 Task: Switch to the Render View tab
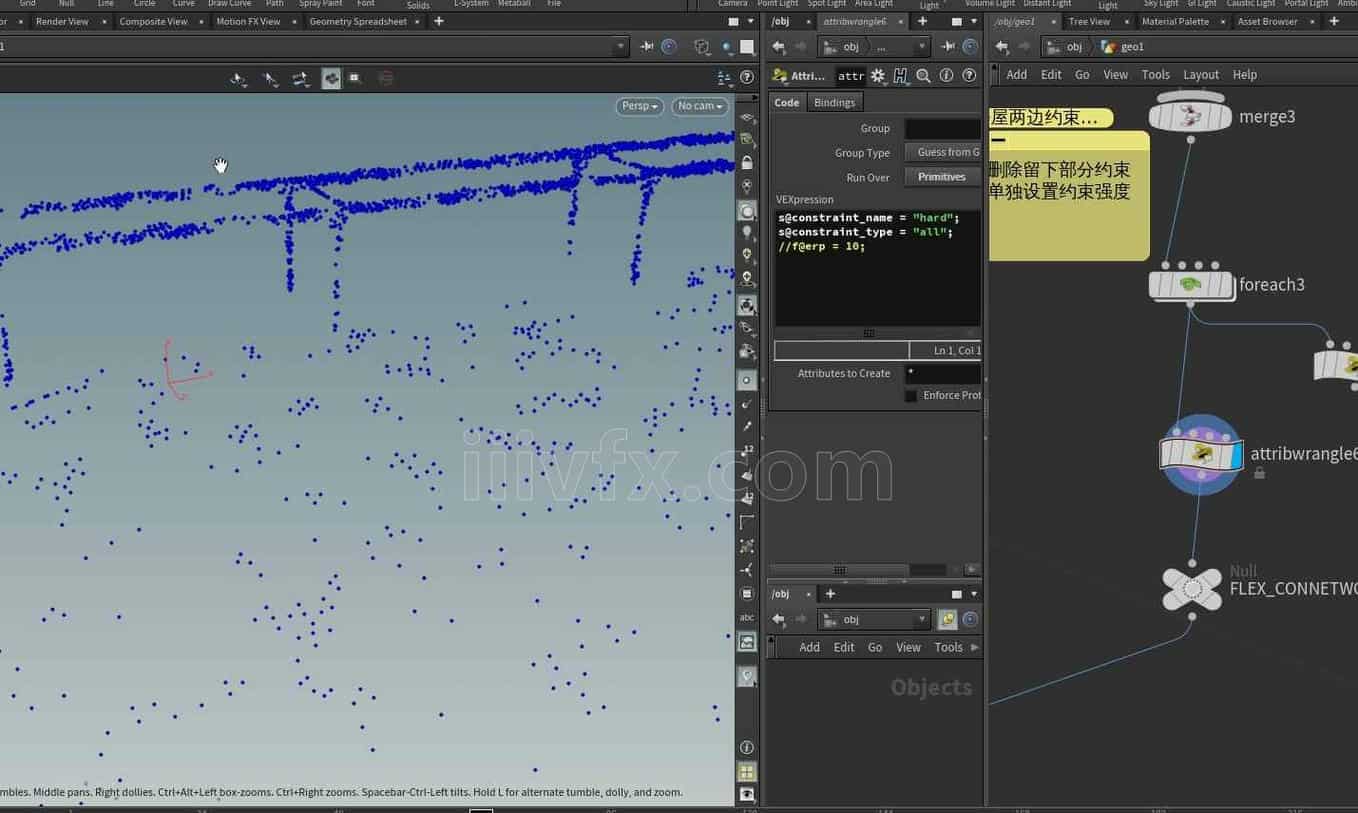[62, 21]
